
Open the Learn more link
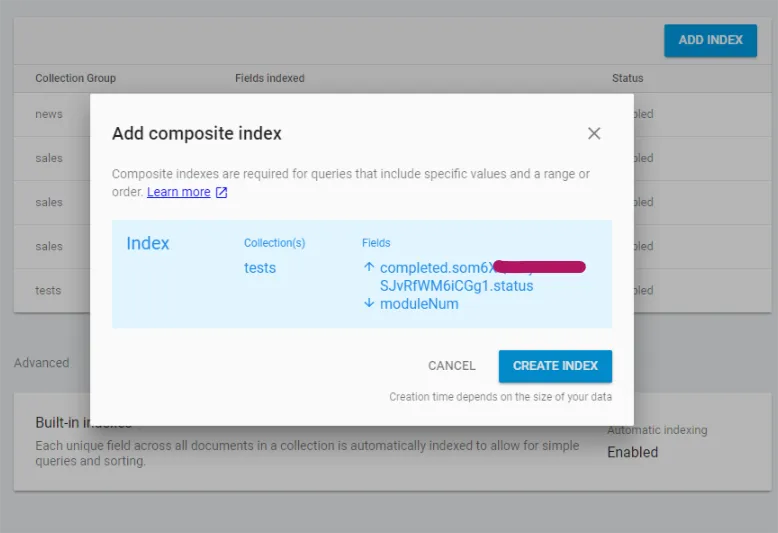[179, 192]
